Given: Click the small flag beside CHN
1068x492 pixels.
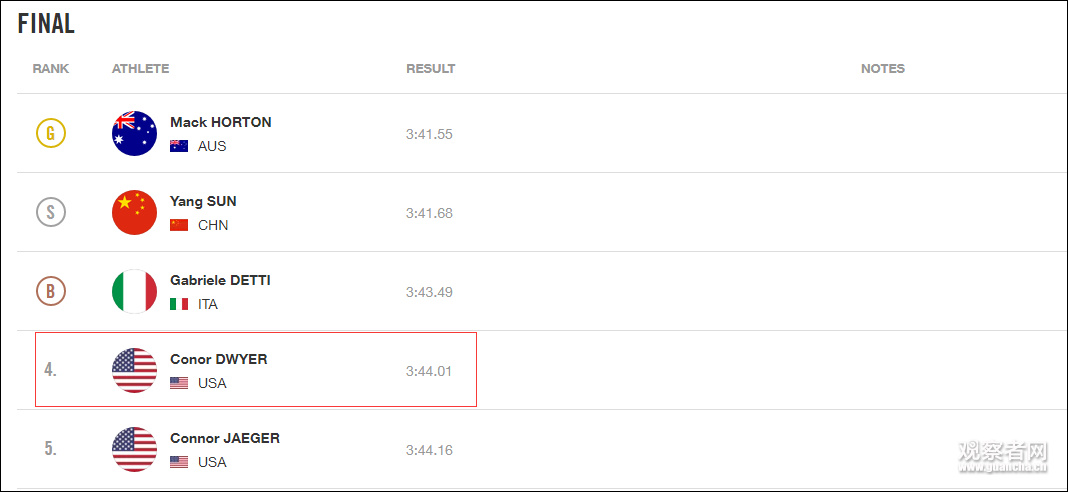Looking at the screenshot, I should tap(179, 225).
